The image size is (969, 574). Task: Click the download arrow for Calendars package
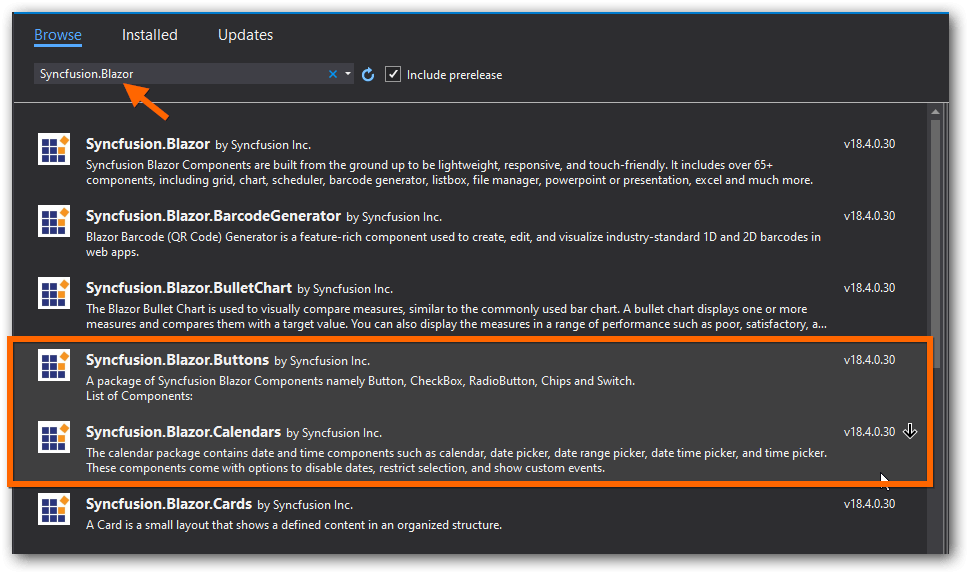pos(910,431)
